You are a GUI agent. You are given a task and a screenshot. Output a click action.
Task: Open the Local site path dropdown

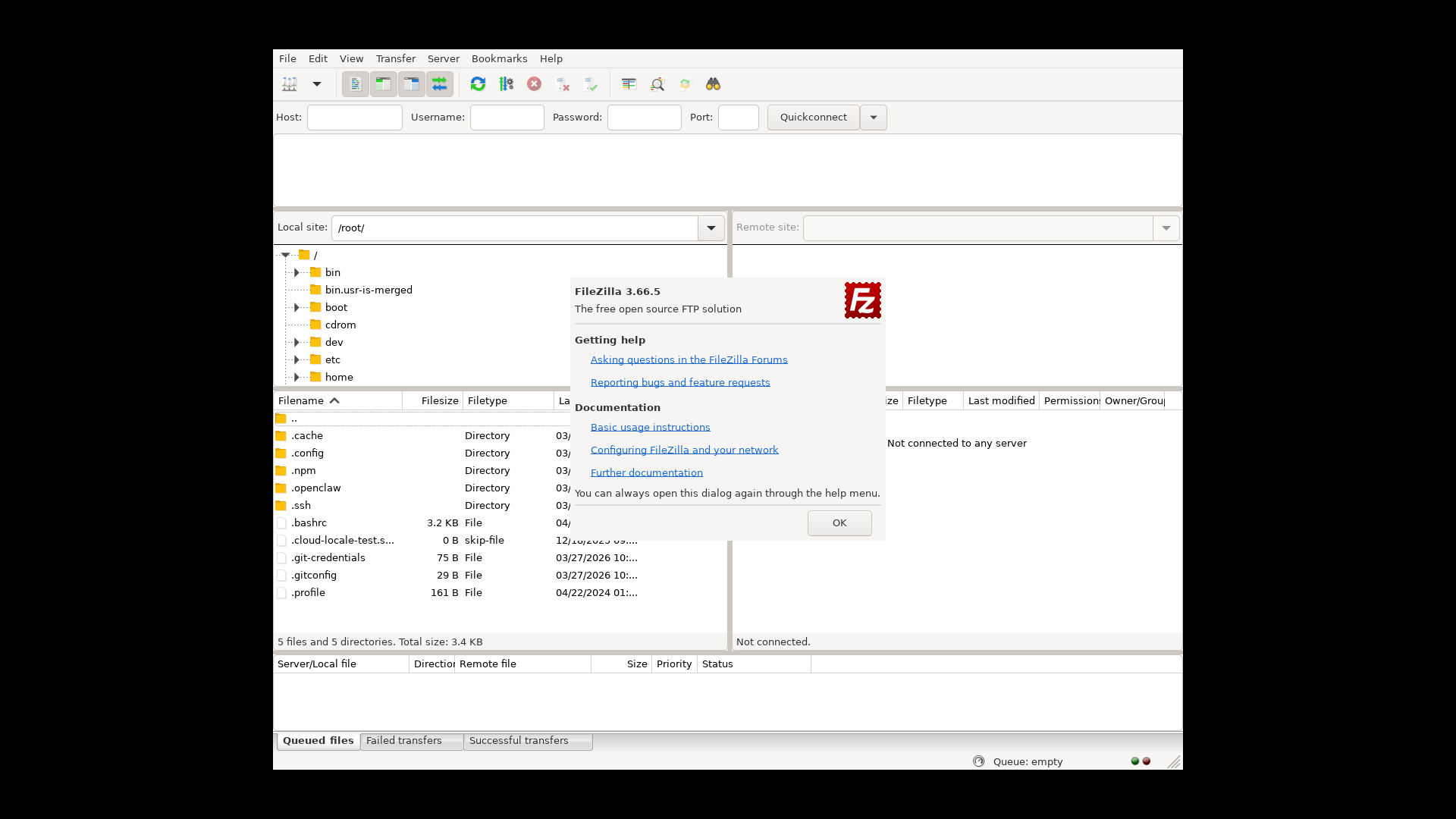click(x=711, y=227)
